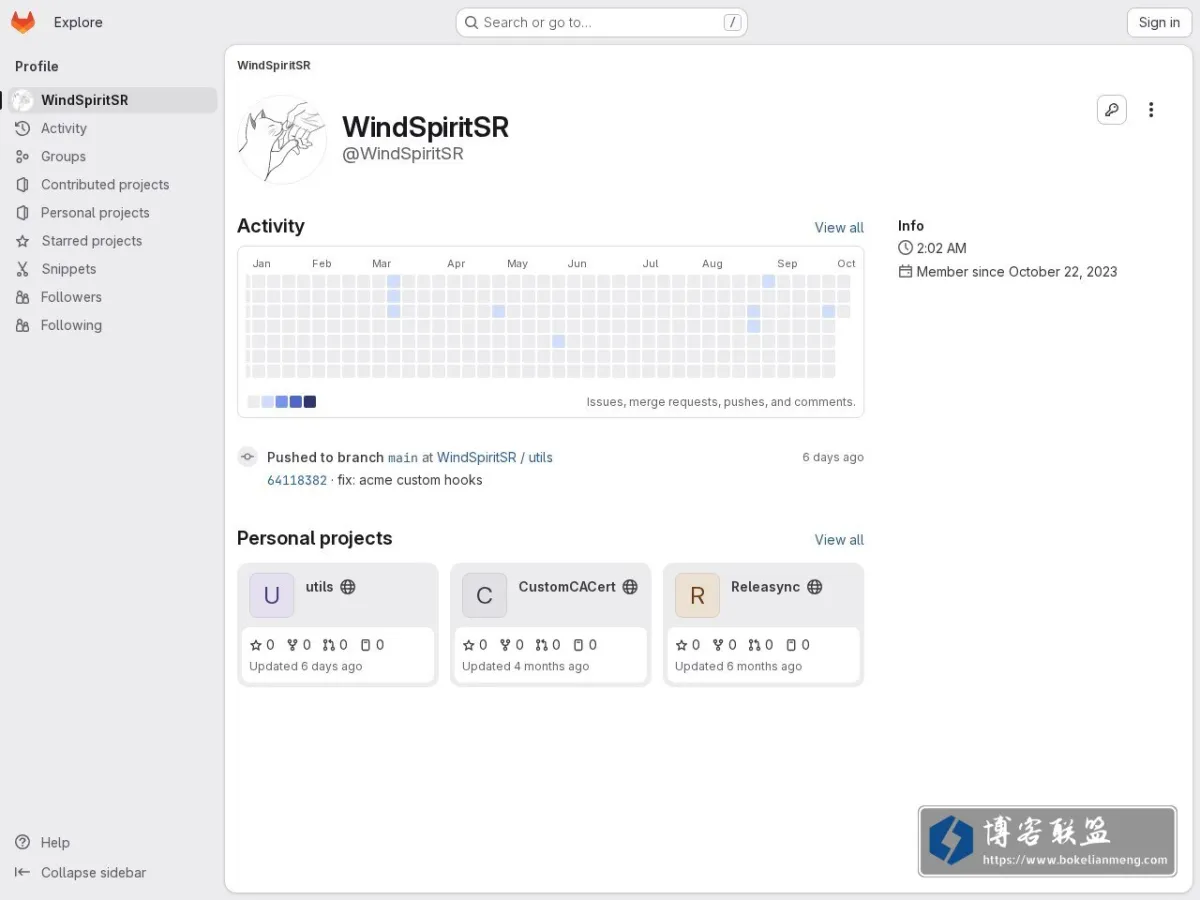Open Contributed projects in the sidebar
The height and width of the screenshot is (900, 1200).
tap(112, 184)
